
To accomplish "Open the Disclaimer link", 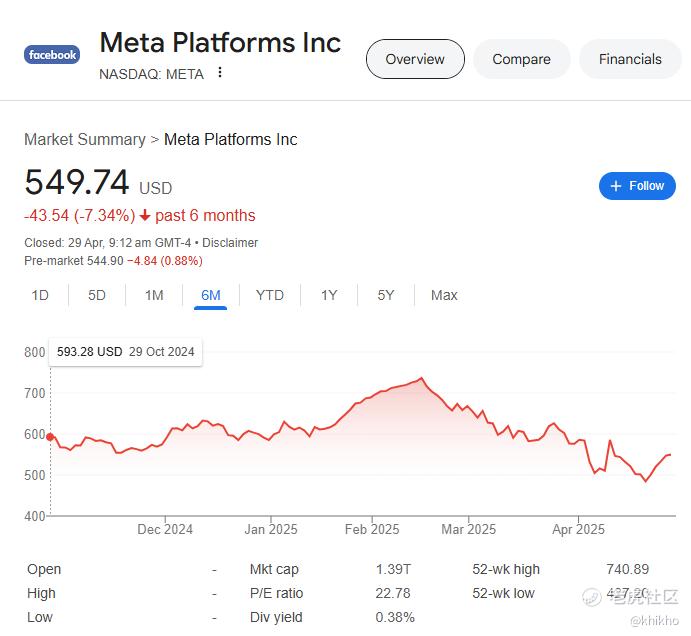I will point(230,243).
